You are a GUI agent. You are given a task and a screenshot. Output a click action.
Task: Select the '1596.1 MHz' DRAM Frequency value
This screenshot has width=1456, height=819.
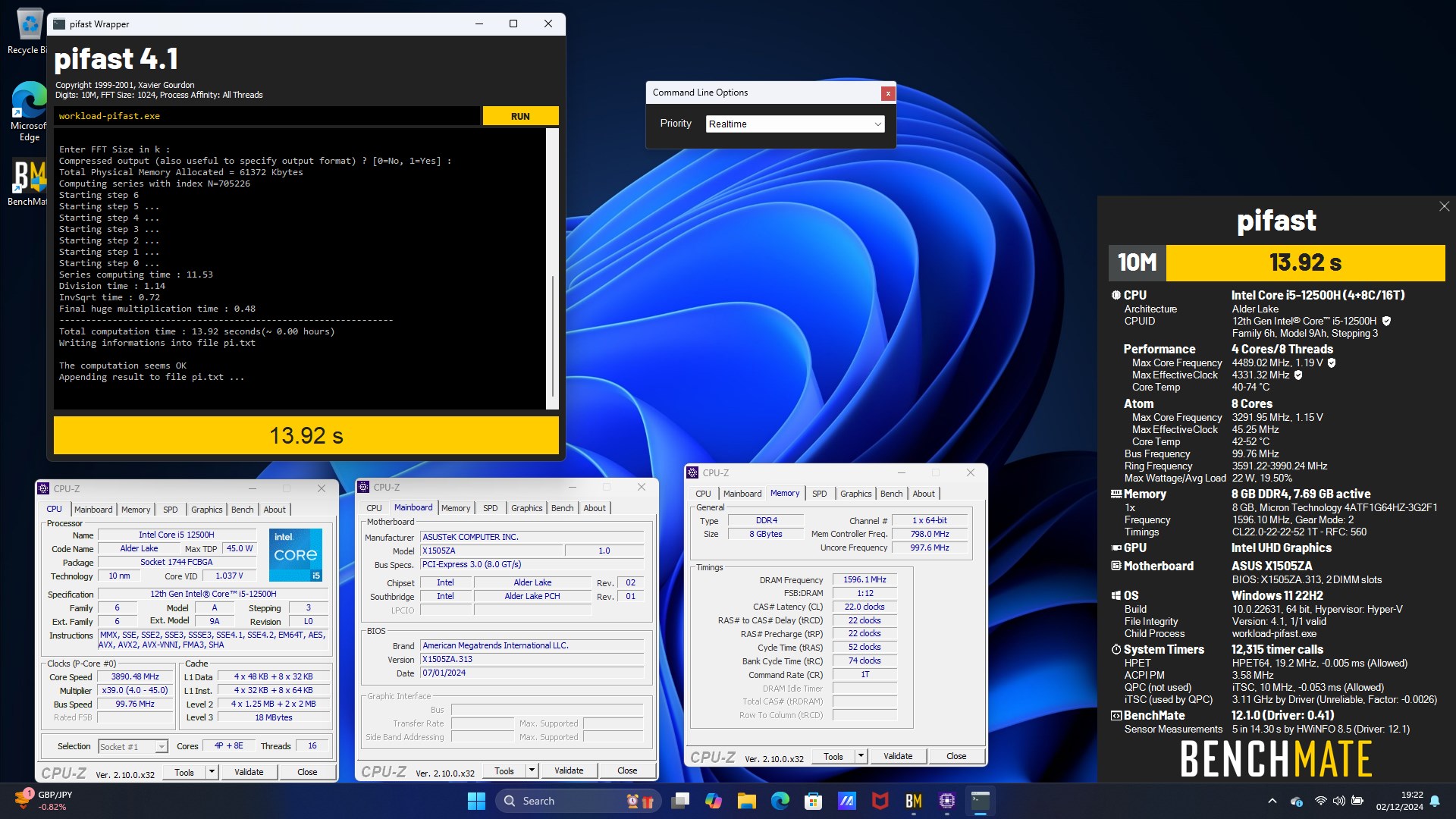(x=864, y=579)
